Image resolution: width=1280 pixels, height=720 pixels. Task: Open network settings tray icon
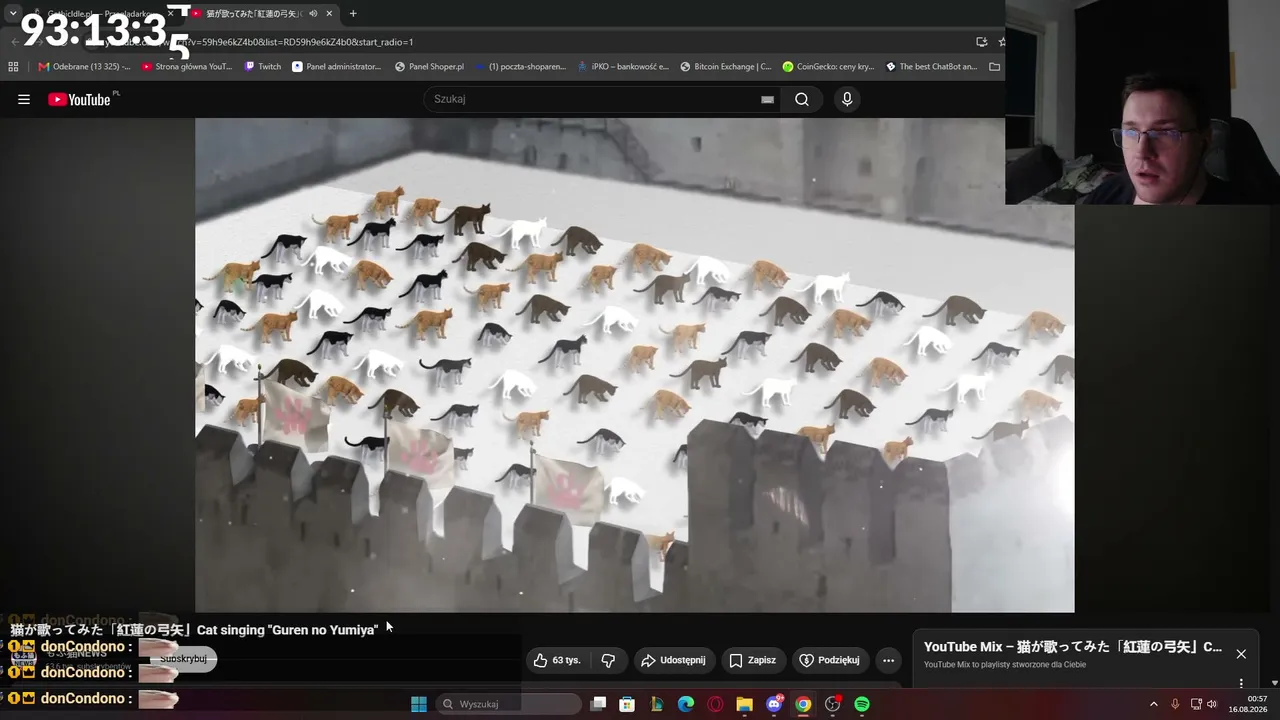point(1196,704)
